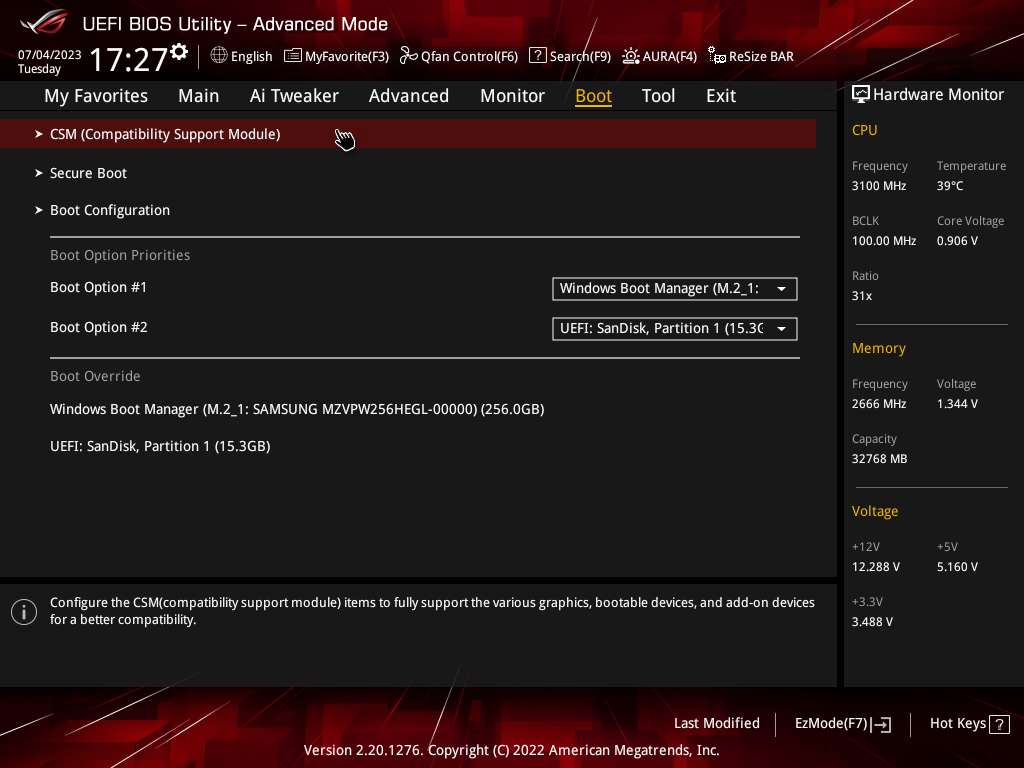This screenshot has width=1024, height=768.
Task: Expand the Secure Boot submenu
Action: point(88,173)
